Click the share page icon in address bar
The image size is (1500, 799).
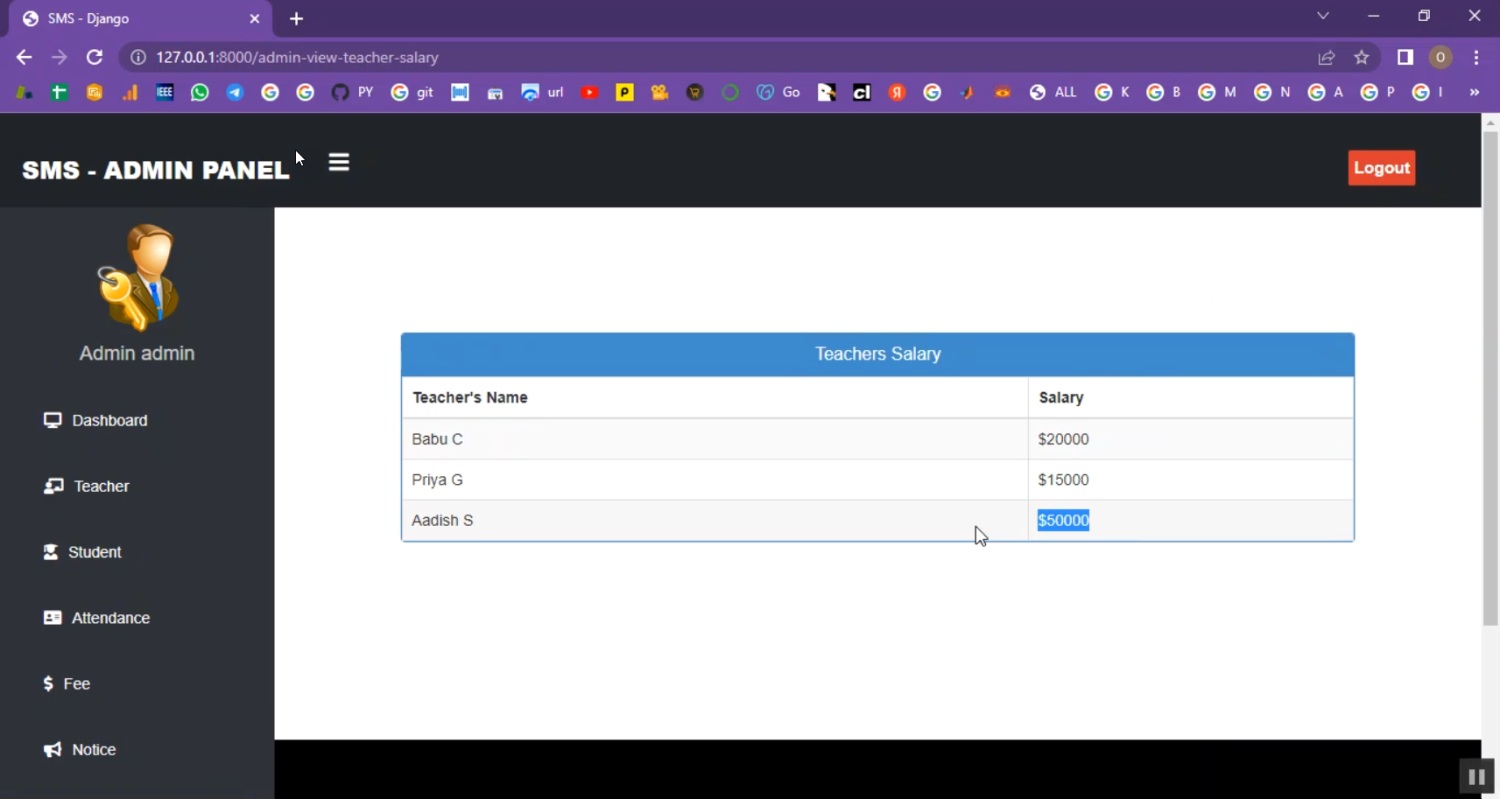click(1326, 58)
